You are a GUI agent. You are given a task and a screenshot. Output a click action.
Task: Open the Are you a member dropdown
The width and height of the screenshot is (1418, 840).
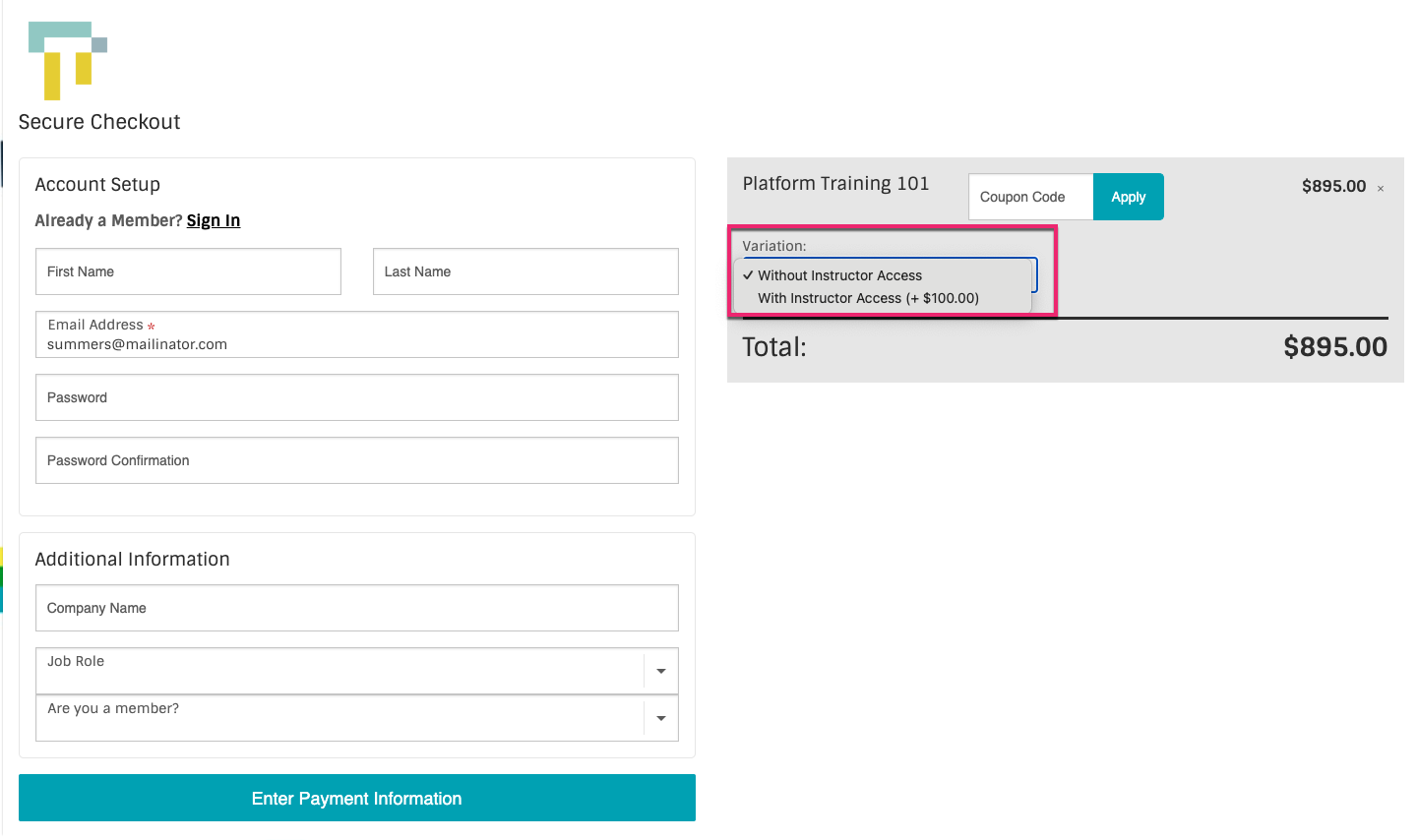[357, 718]
